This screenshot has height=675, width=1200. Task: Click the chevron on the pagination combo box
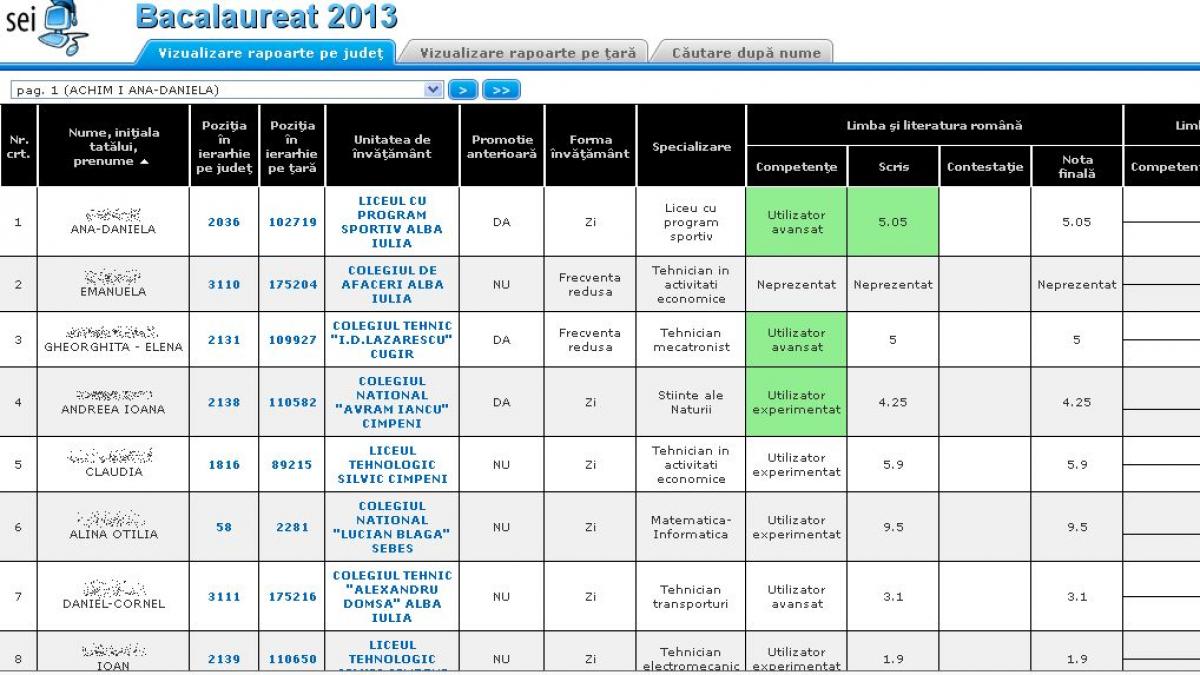tap(431, 89)
